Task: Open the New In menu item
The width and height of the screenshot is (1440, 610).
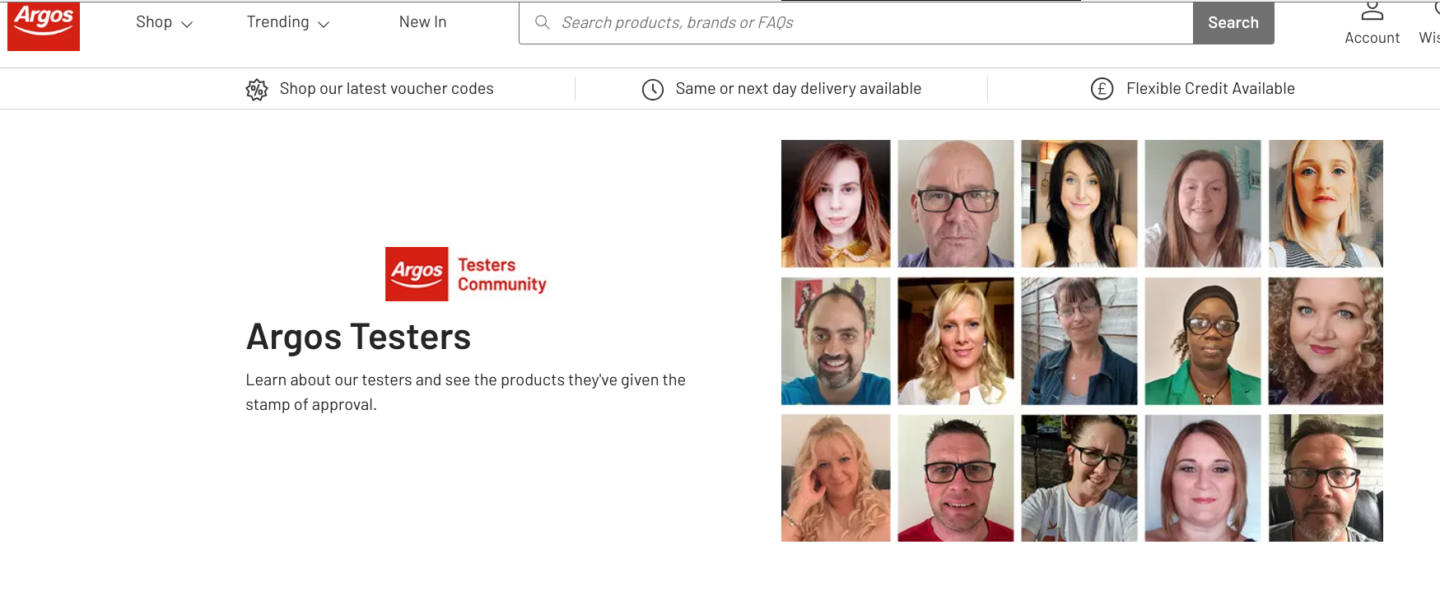Action: (423, 22)
